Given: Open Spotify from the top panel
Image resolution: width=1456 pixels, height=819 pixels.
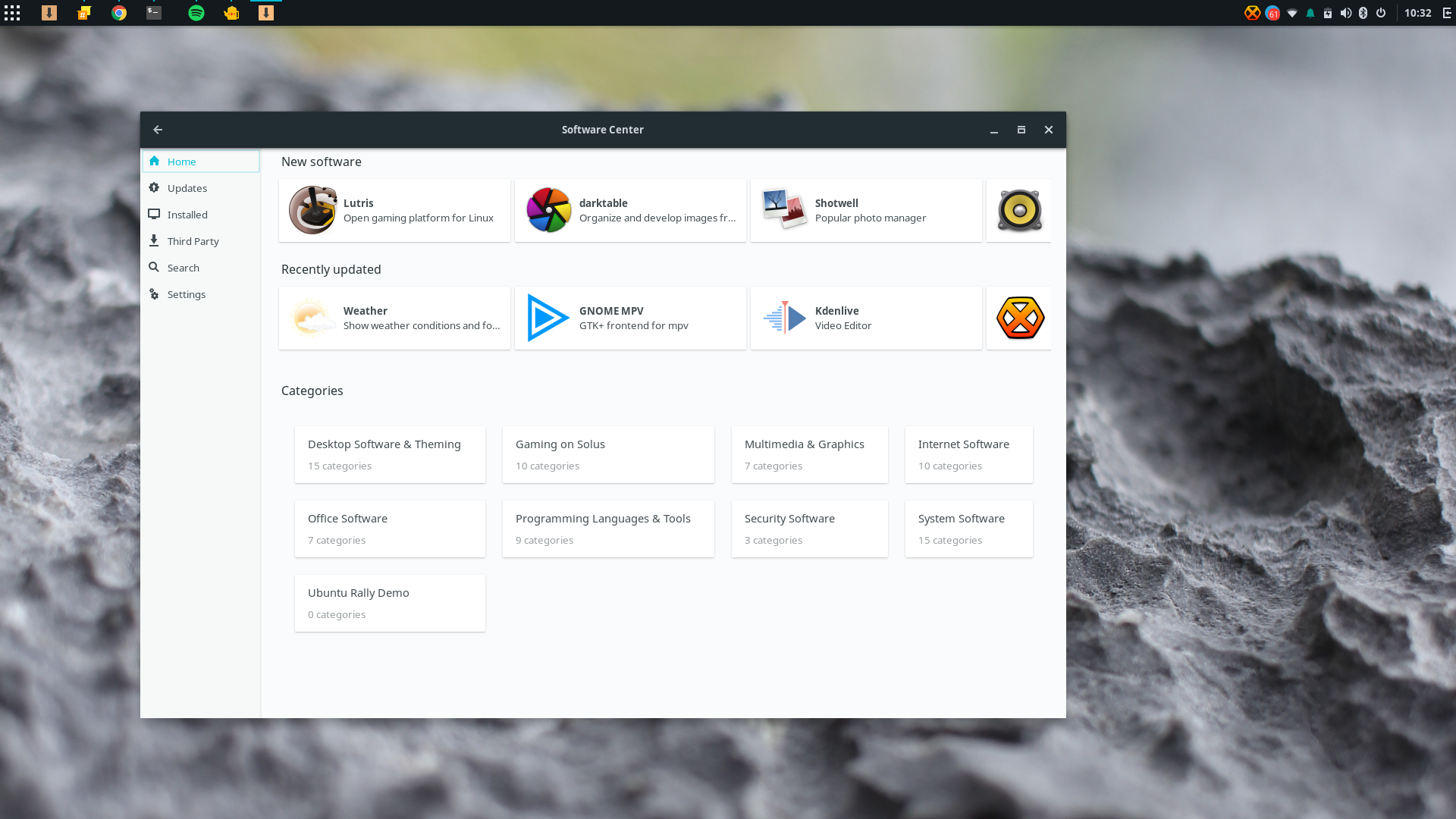Looking at the screenshot, I should 196,13.
